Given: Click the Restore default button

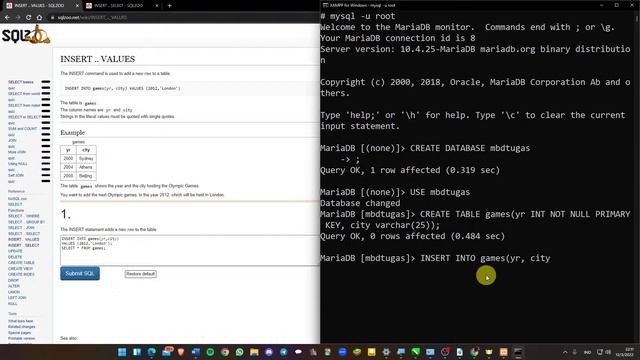Looking at the screenshot, I should tap(140, 274).
